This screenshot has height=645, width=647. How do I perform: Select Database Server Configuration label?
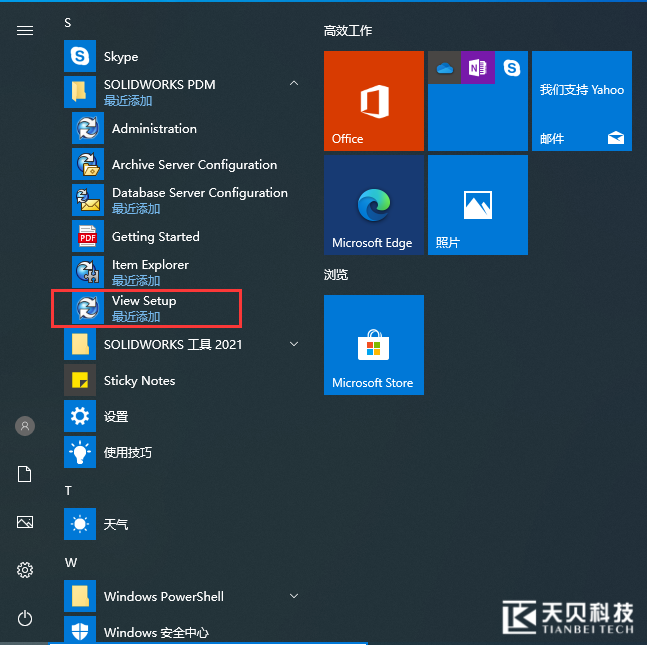(x=200, y=193)
